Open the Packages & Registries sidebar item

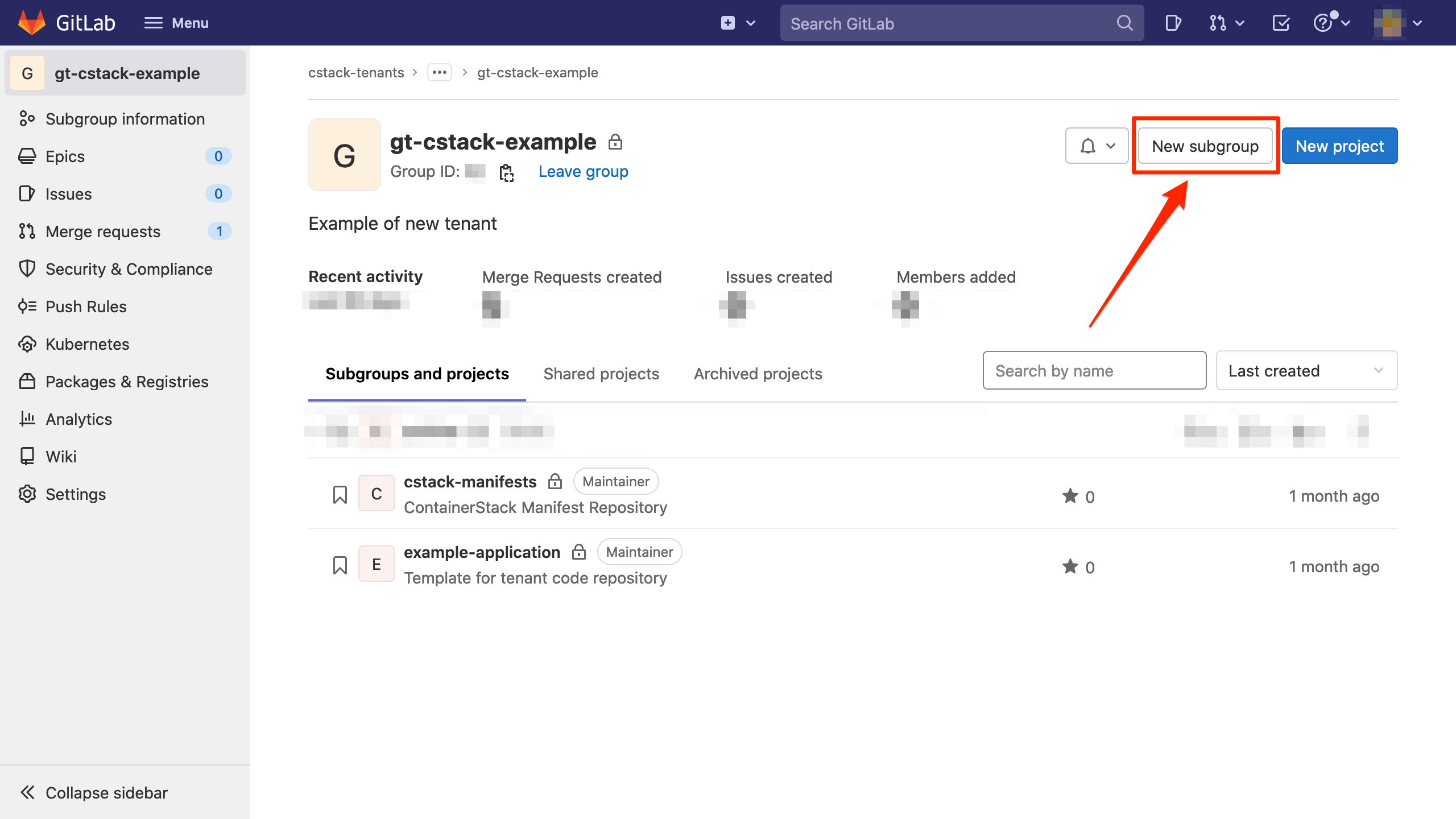pyautogui.click(x=126, y=382)
